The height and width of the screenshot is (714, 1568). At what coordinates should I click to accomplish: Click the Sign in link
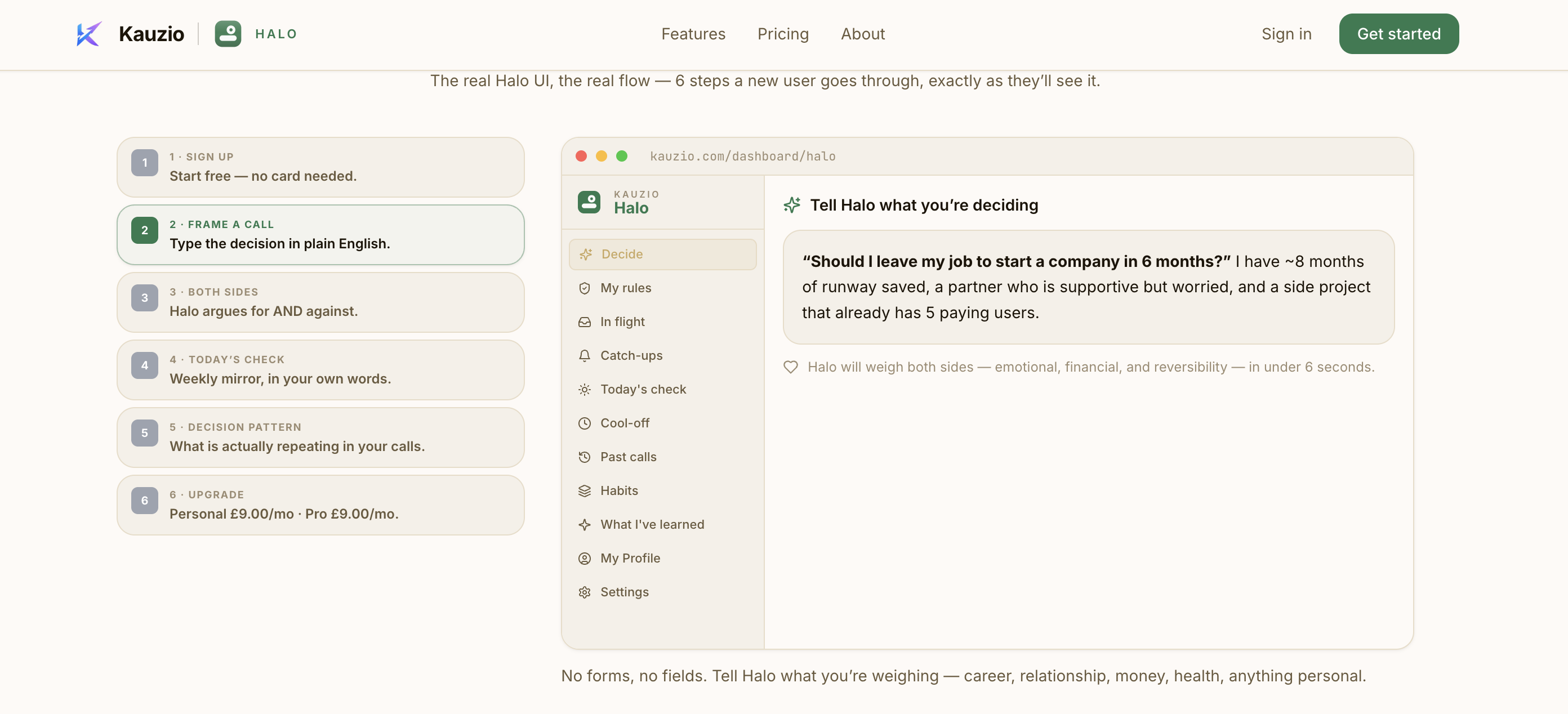1286,34
